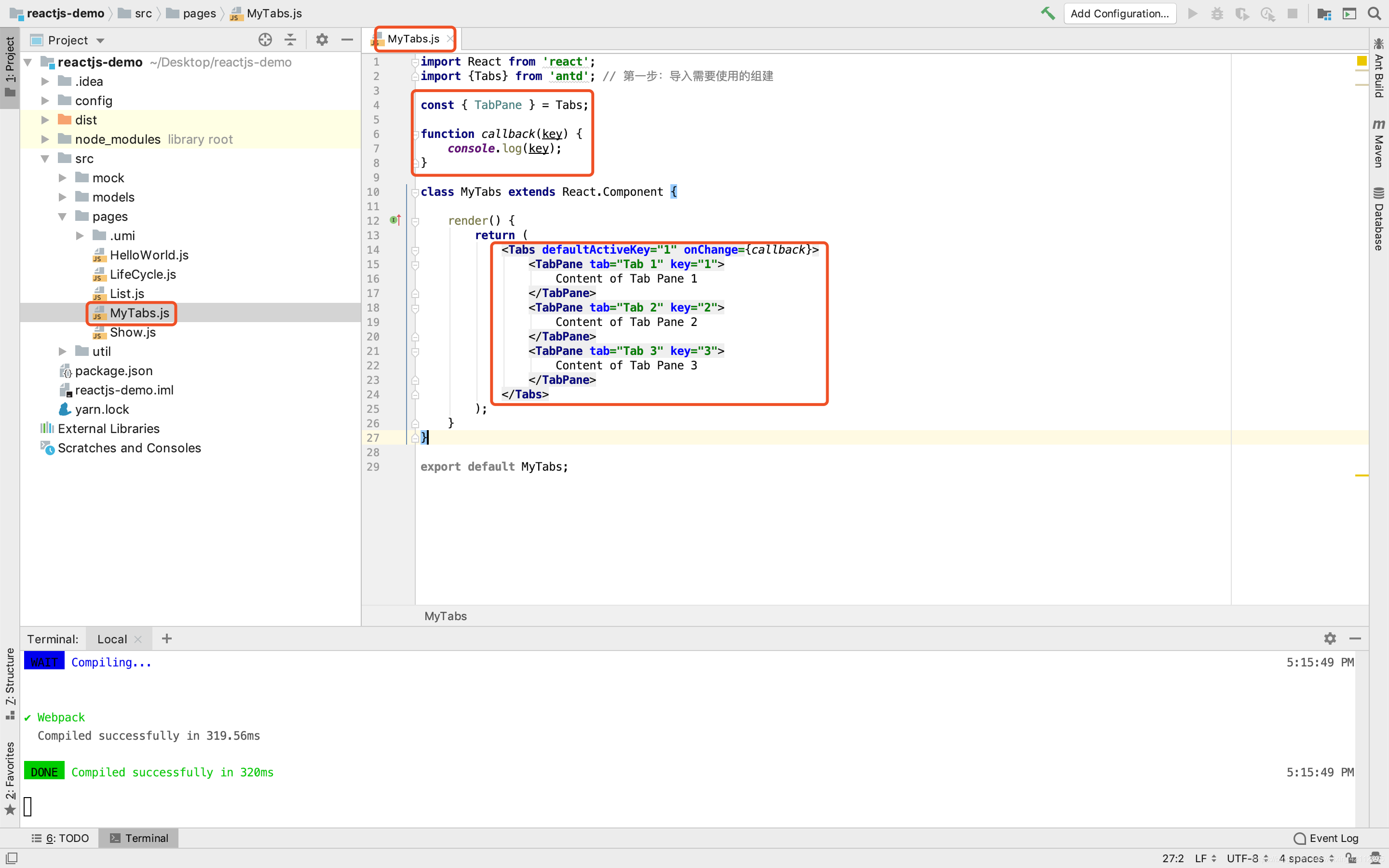Hide the Project panel with minus icon
The image size is (1389, 868).
(347, 40)
